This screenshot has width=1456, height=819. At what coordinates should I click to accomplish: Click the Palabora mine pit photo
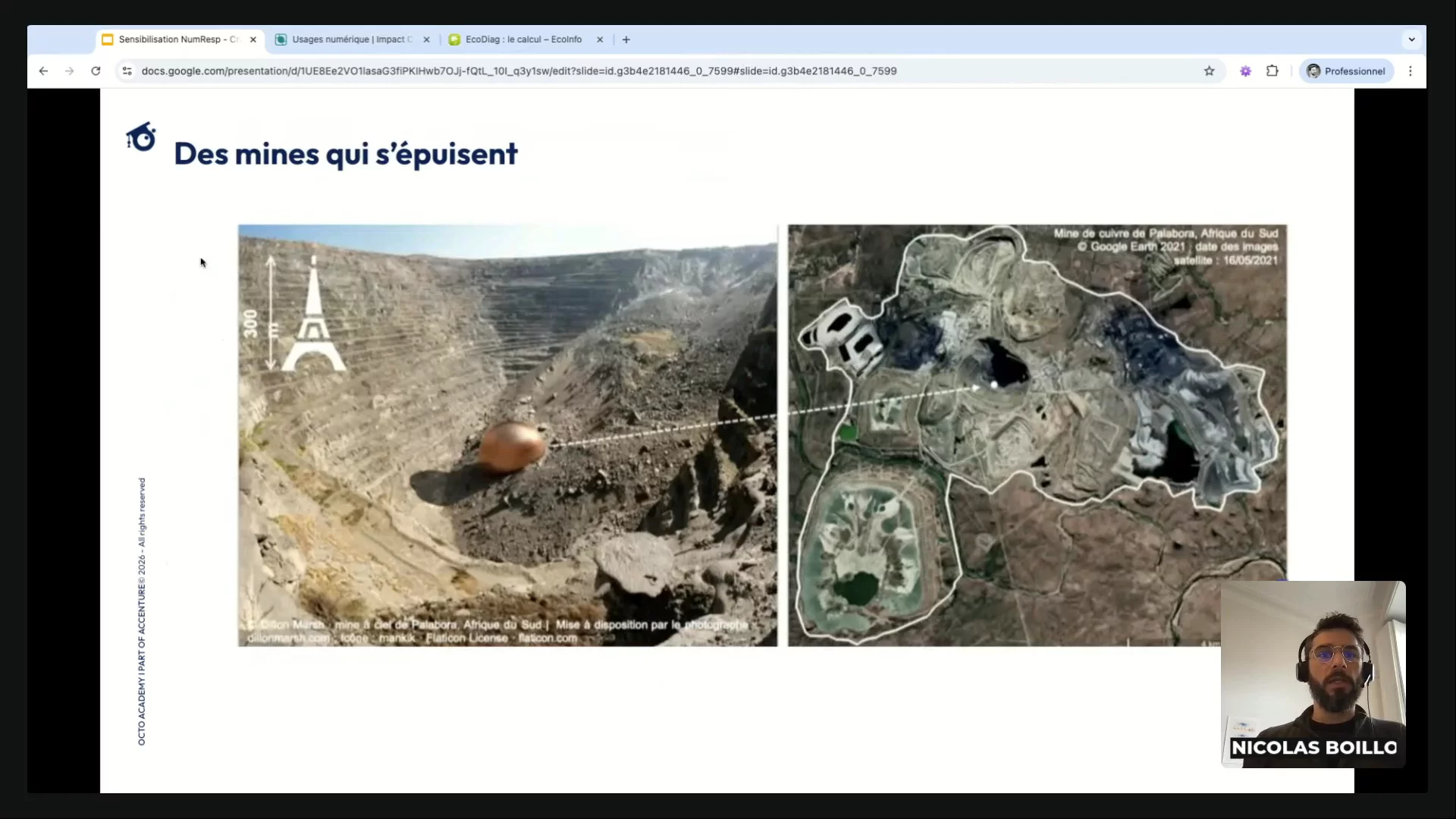pos(507,435)
